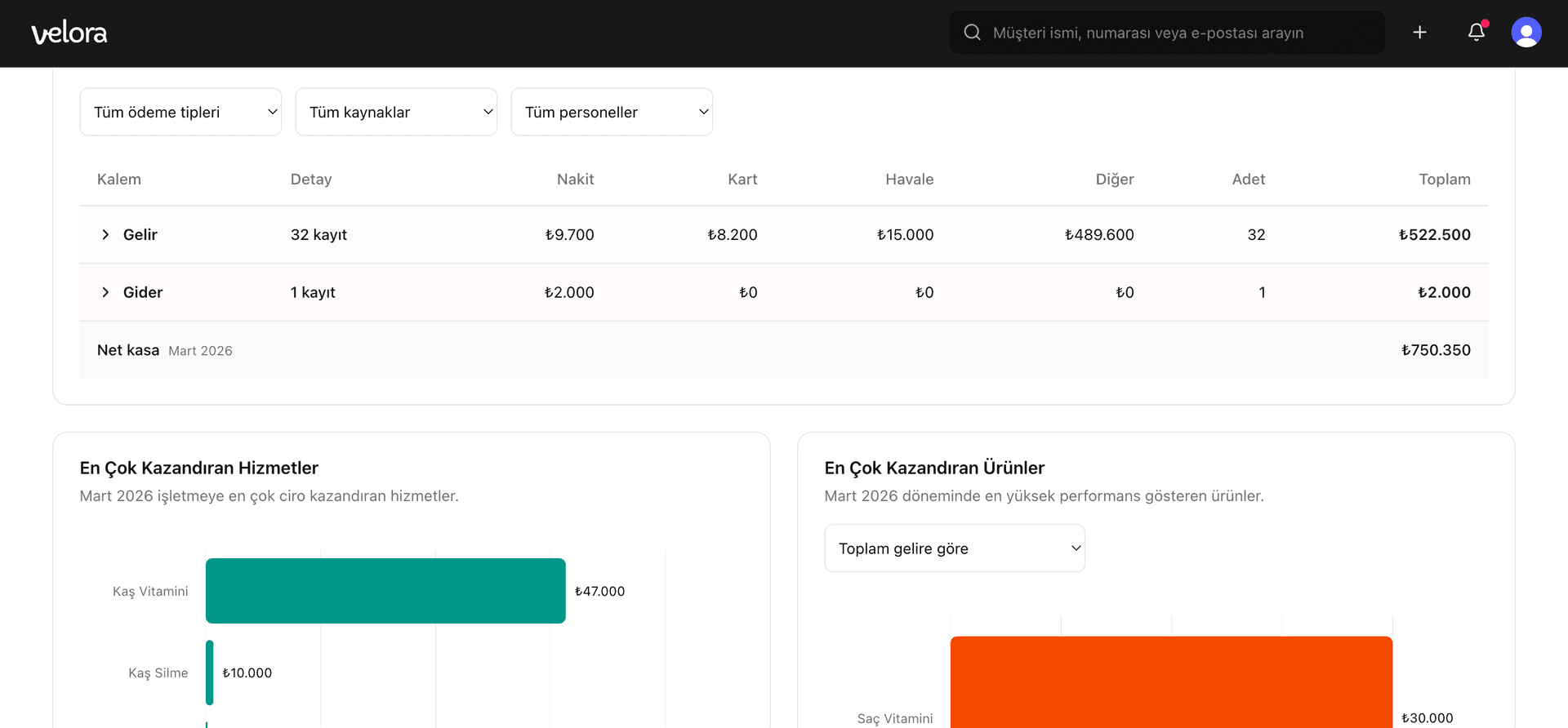The width and height of the screenshot is (1568, 728).
Task: Open the user profile avatar
Action: (1526, 33)
